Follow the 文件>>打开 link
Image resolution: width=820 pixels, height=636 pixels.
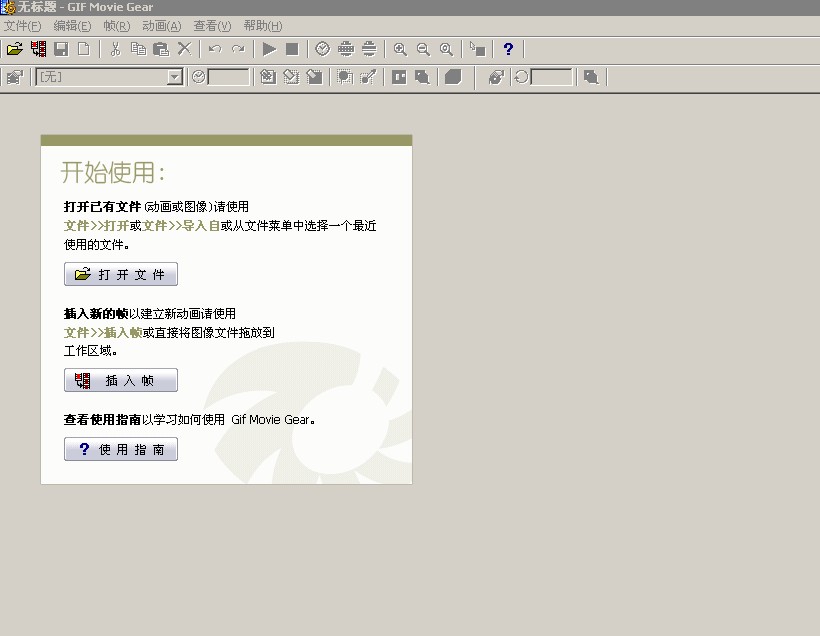coord(96,226)
